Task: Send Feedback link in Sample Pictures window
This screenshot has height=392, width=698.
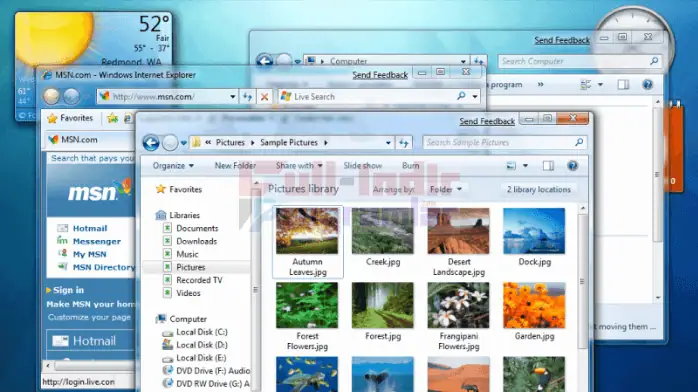Action: coord(487,121)
